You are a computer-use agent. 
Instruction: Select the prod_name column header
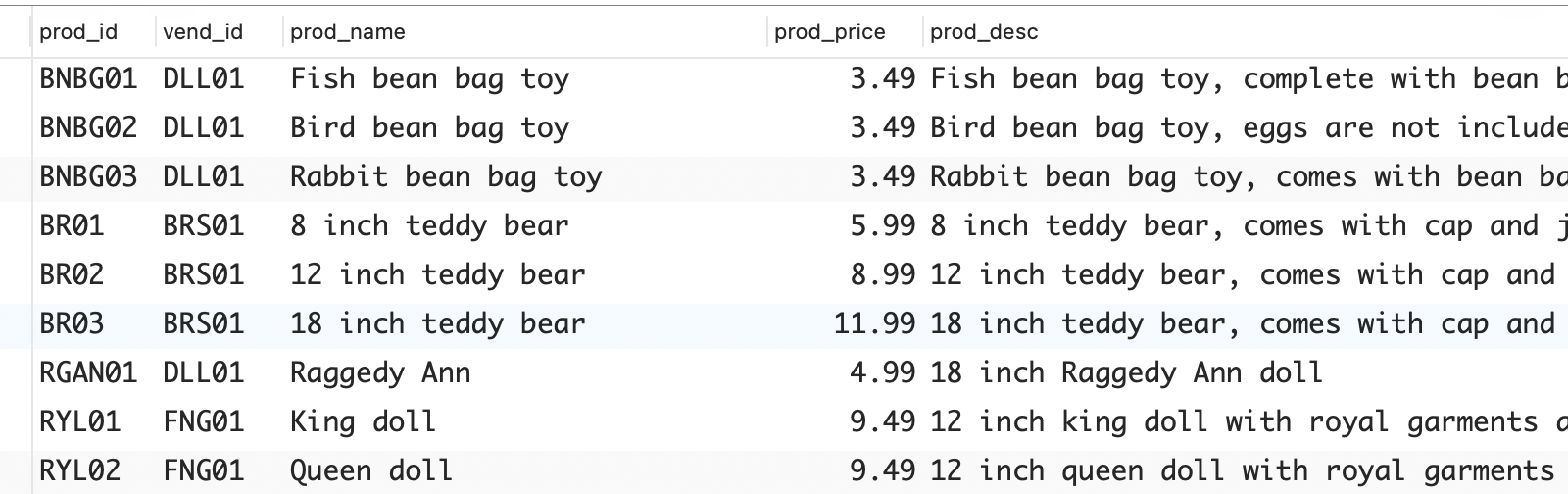pos(348,32)
